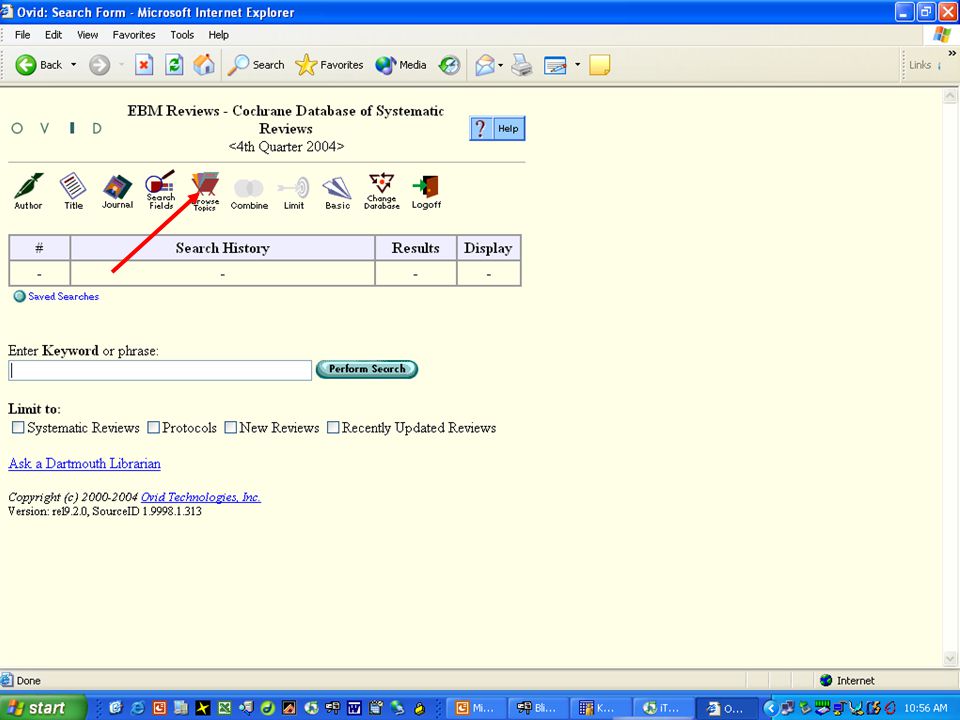Switch to the 'iT...' taskbar window
Screen dimensions: 960x720
(x=663, y=708)
